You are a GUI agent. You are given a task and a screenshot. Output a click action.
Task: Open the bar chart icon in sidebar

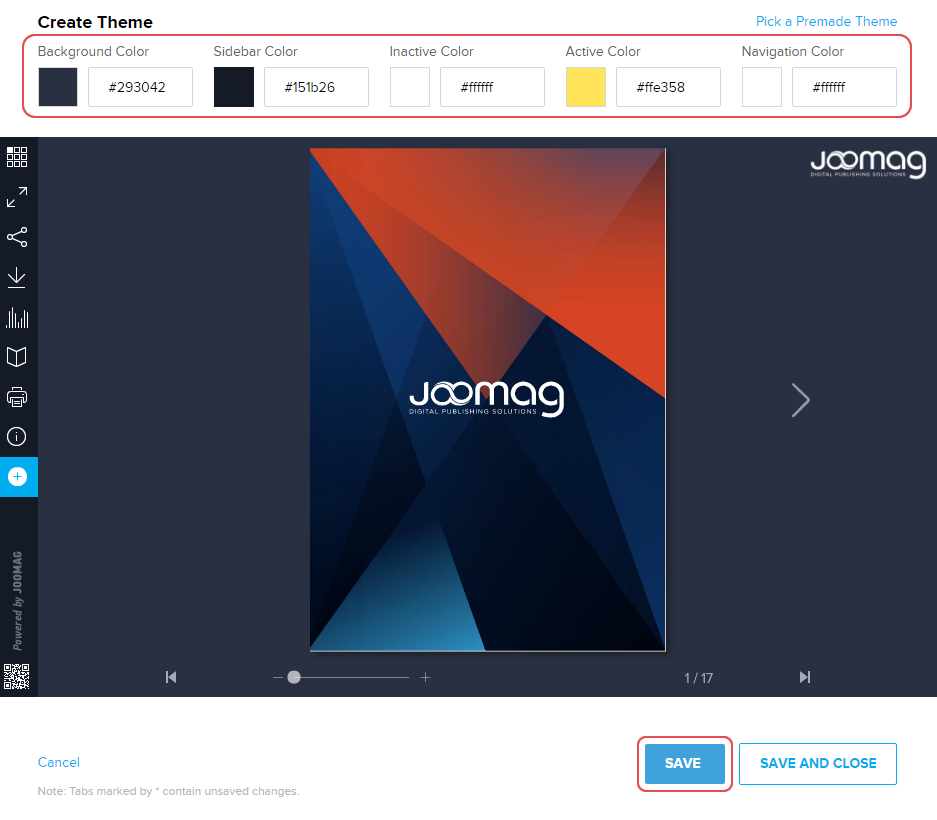[17, 318]
